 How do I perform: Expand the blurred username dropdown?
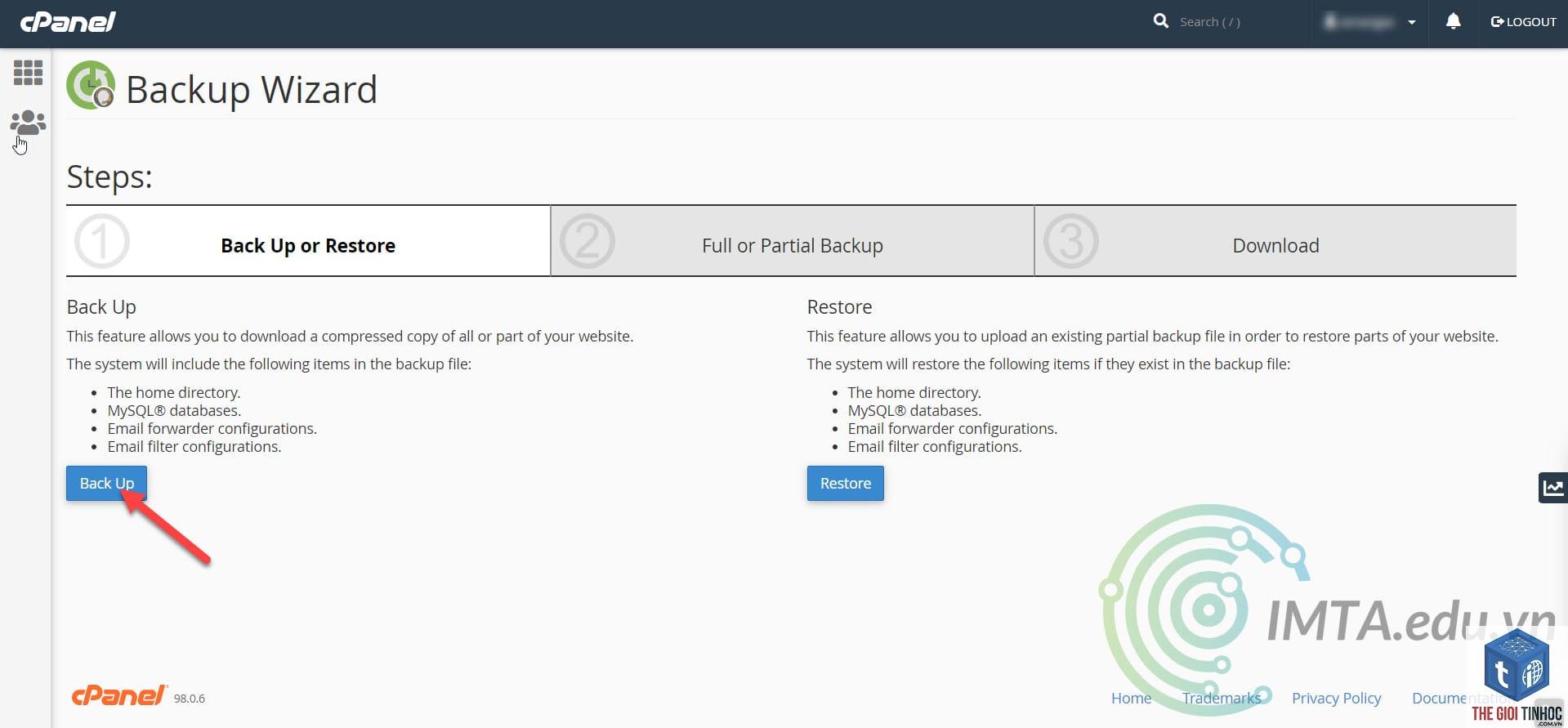click(x=1369, y=22)
